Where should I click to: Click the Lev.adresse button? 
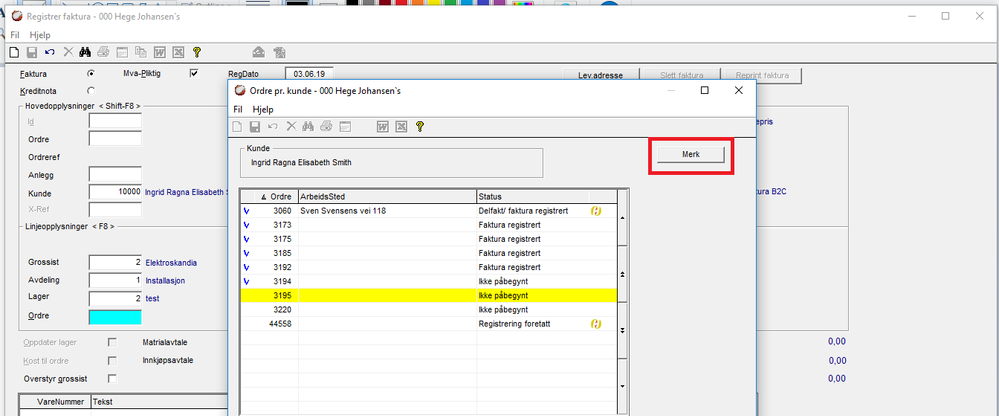point(600,75)
